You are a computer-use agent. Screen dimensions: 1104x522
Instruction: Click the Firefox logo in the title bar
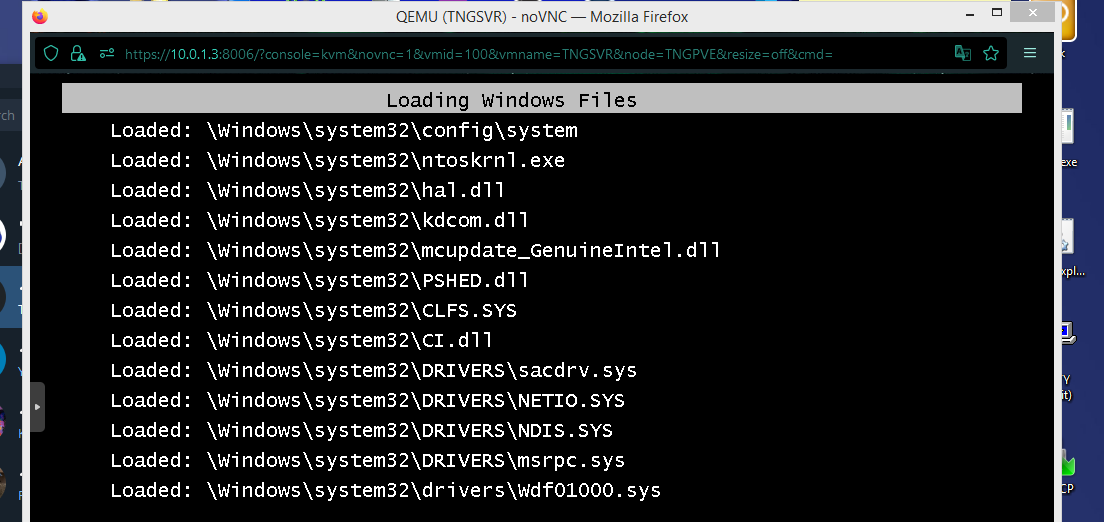39,17
